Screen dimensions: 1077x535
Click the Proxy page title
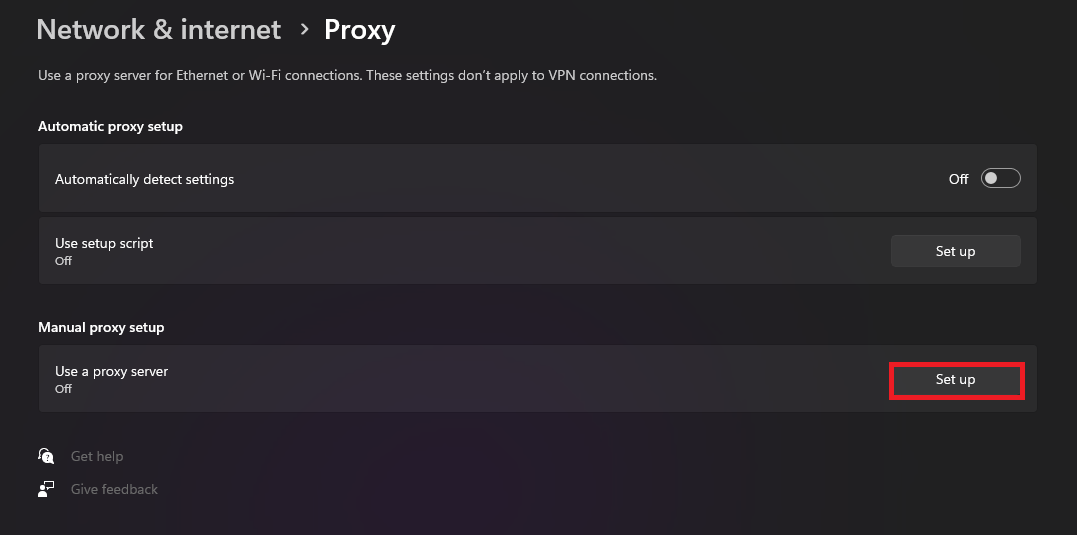coord(359,30)
